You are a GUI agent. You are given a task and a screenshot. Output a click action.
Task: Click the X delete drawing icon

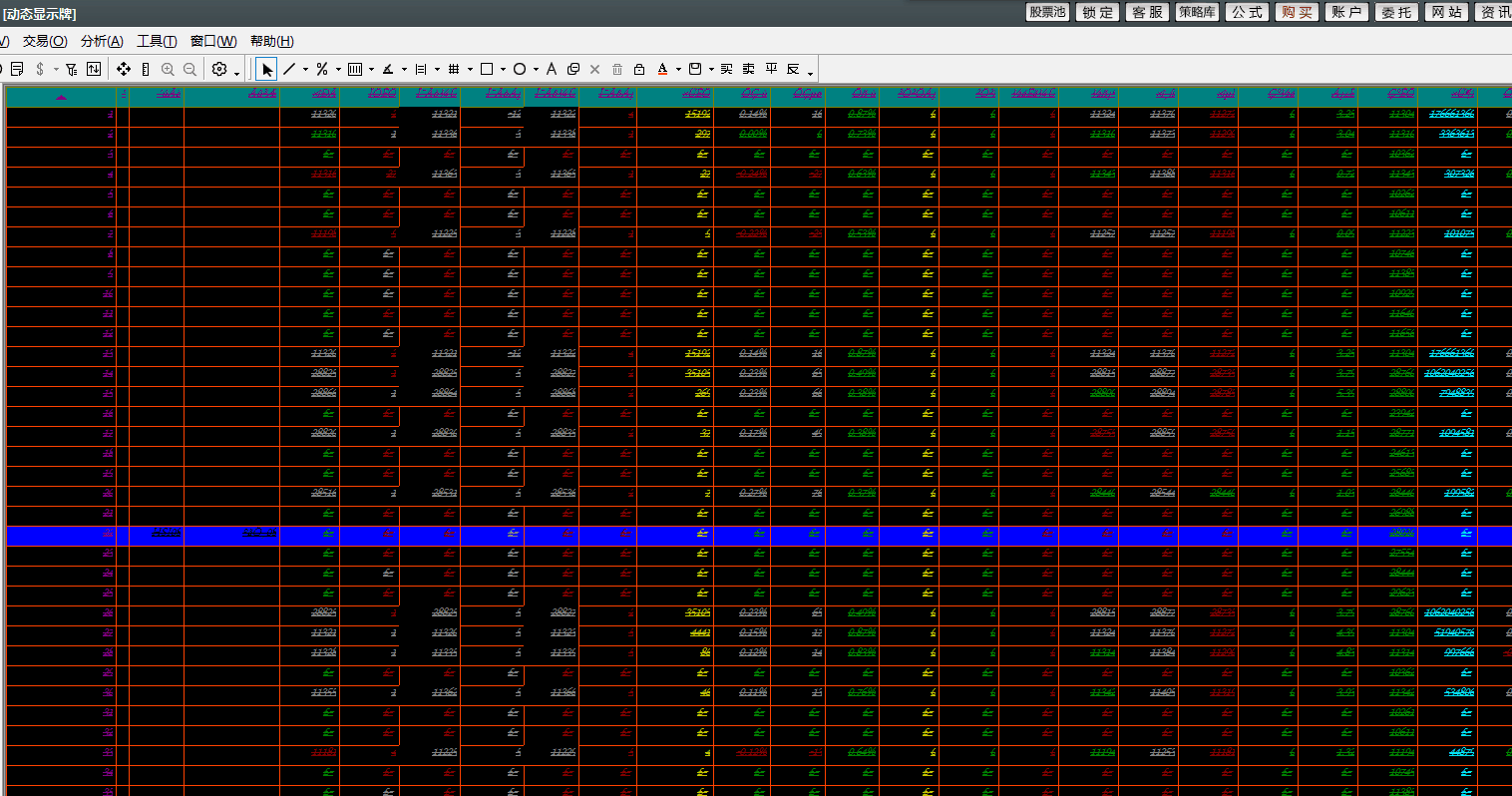595,69
